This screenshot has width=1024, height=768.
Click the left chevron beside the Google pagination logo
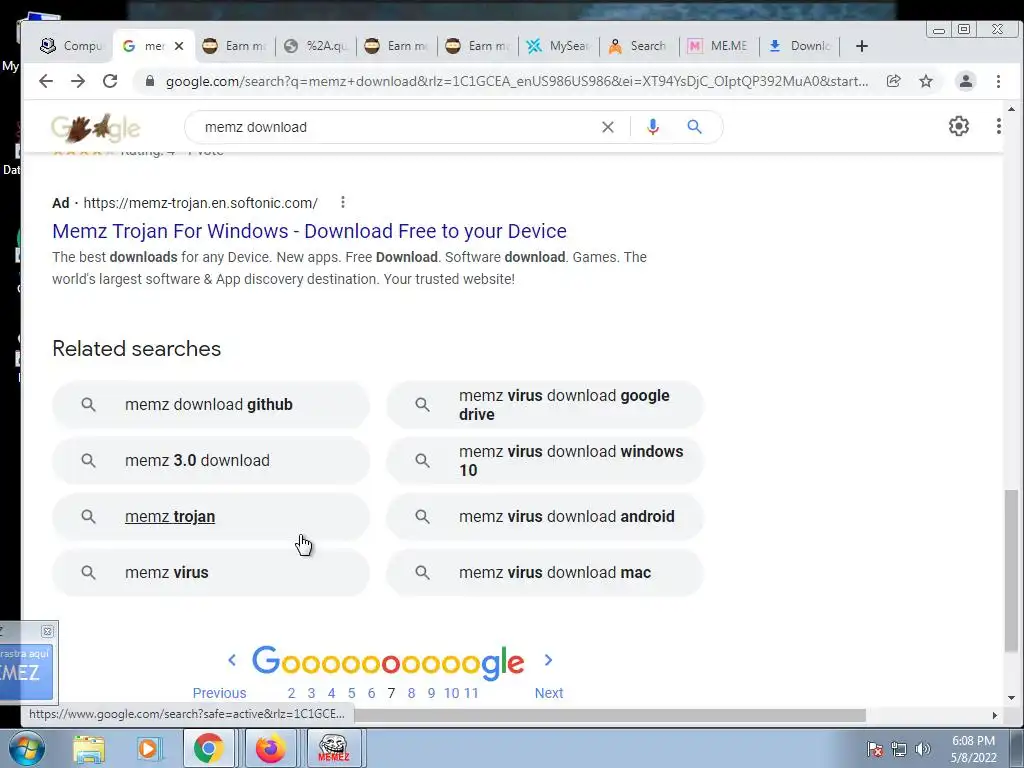[x=232, y=660]
